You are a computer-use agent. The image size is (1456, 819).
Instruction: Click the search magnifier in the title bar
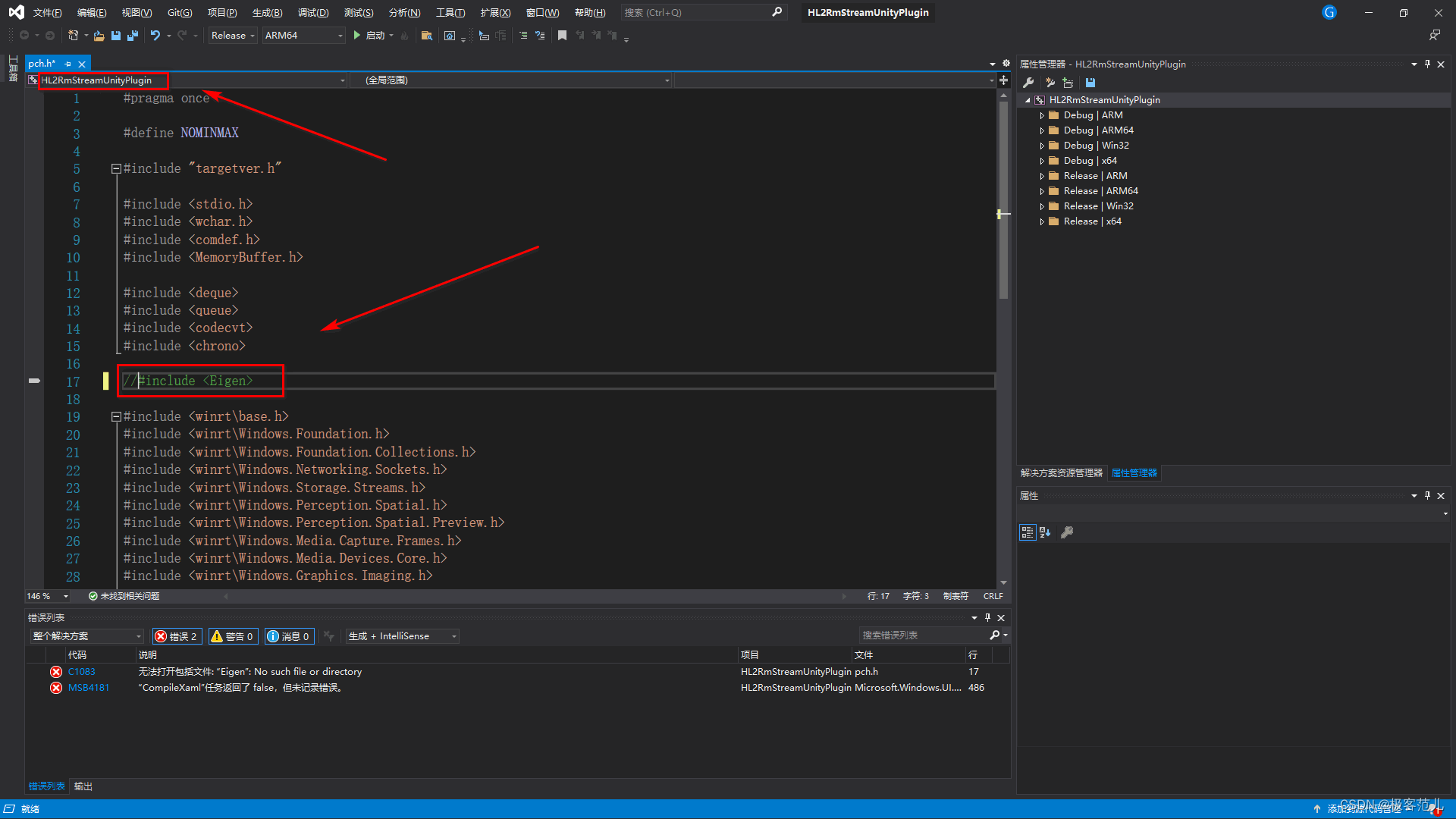click(777, 12)
